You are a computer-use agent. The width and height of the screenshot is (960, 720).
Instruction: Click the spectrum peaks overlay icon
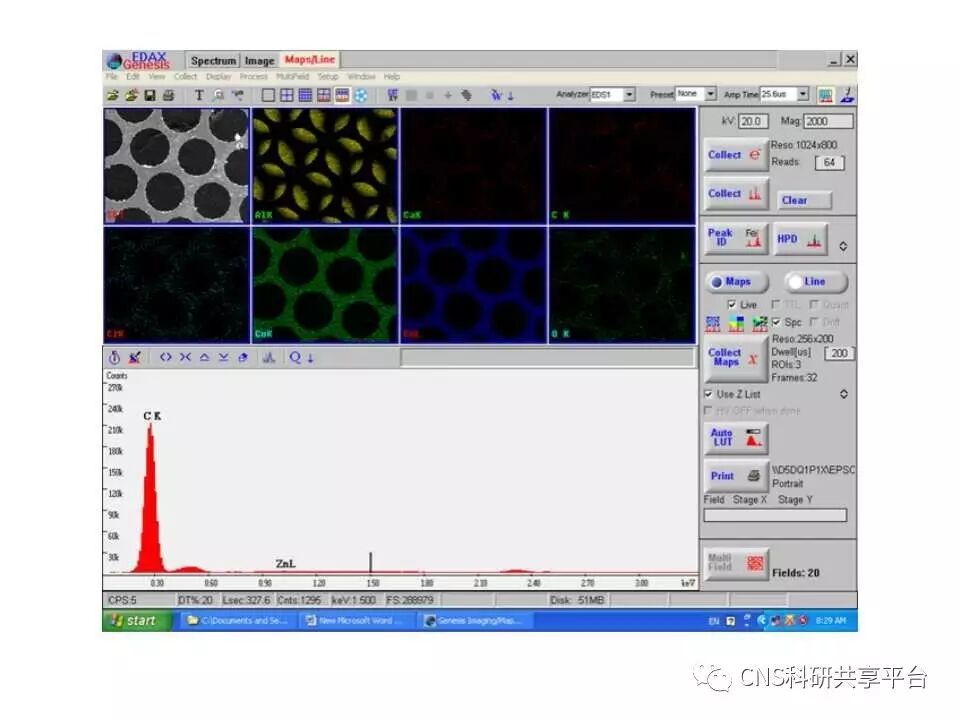[x=269, y=358]
